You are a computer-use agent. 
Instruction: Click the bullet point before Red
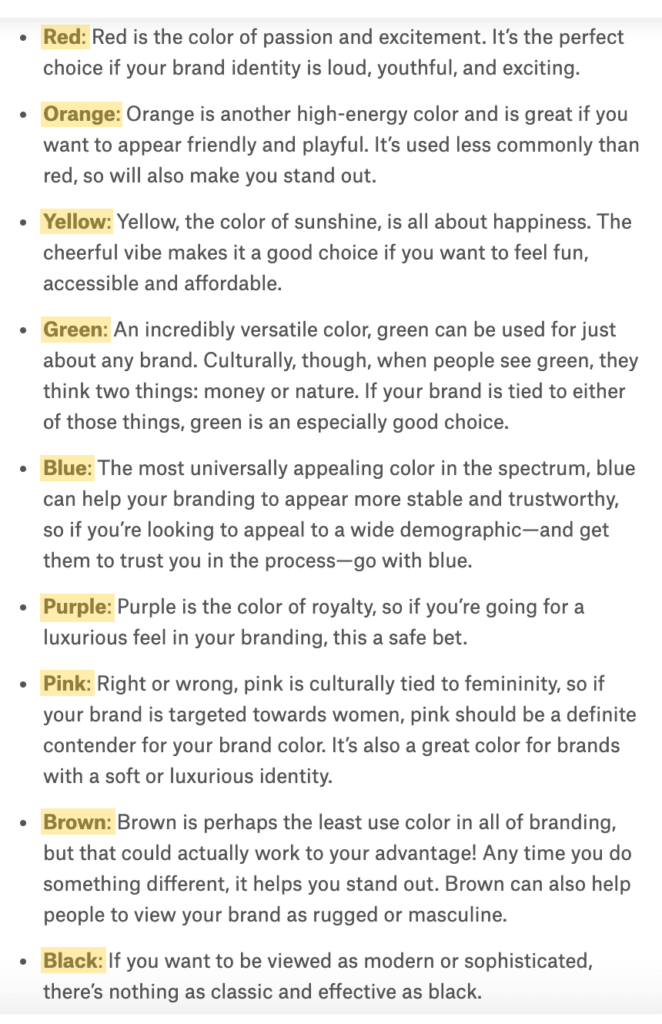coord(22,39)
